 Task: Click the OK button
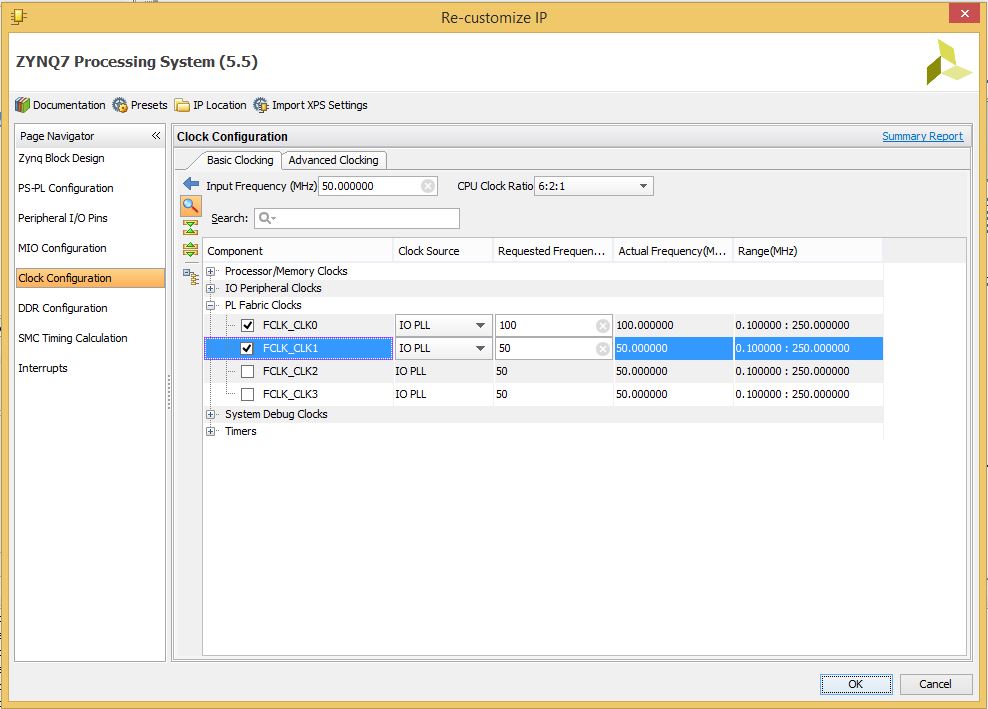tap(856, 684)
